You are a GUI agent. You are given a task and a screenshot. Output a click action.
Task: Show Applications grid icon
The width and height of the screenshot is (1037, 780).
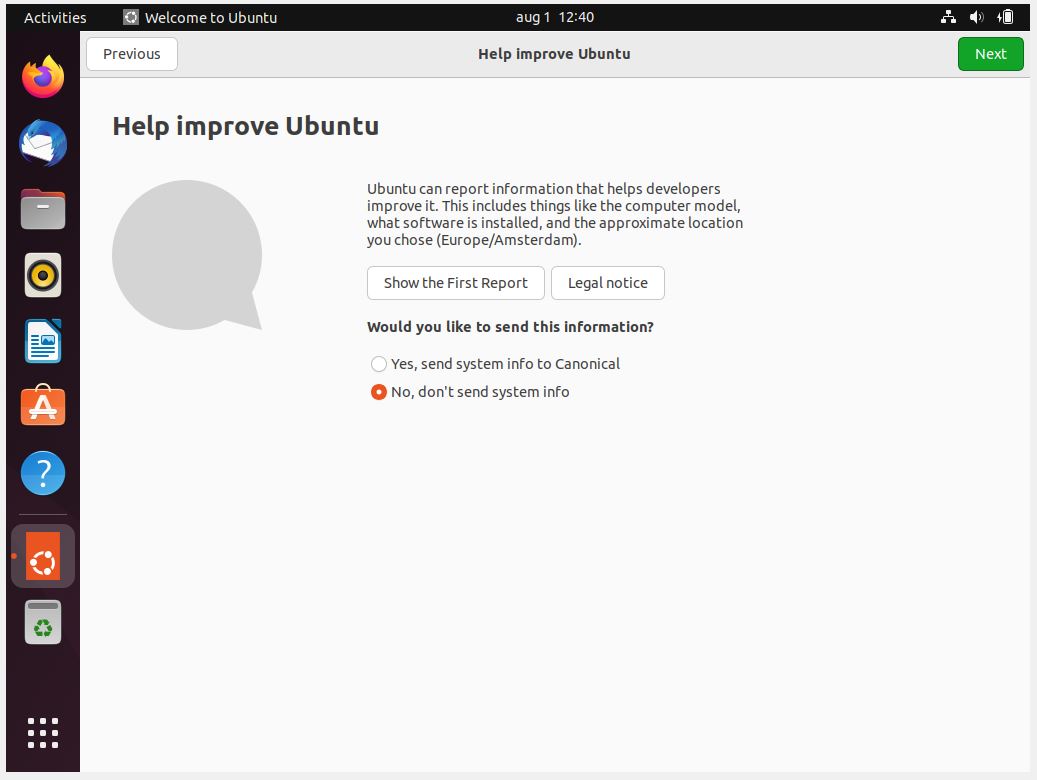pyautogui.click(x=43, y=733)
